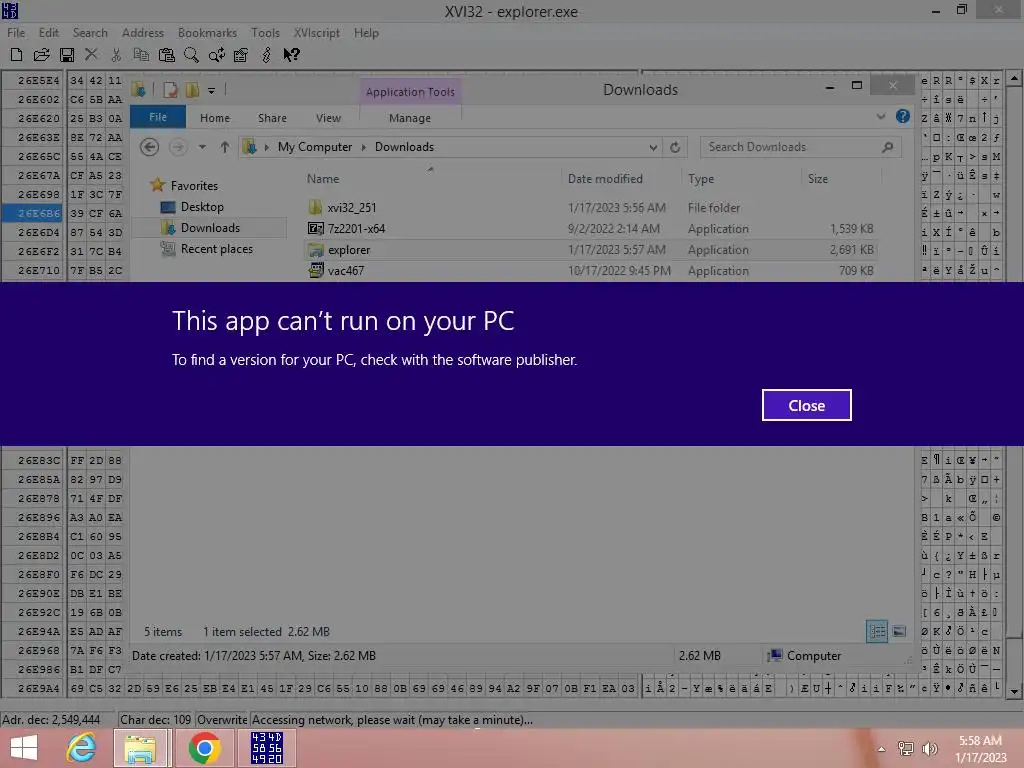1024x768 pixels.
Task: Expand the address bar history dropdown
Action: point(653,148)
